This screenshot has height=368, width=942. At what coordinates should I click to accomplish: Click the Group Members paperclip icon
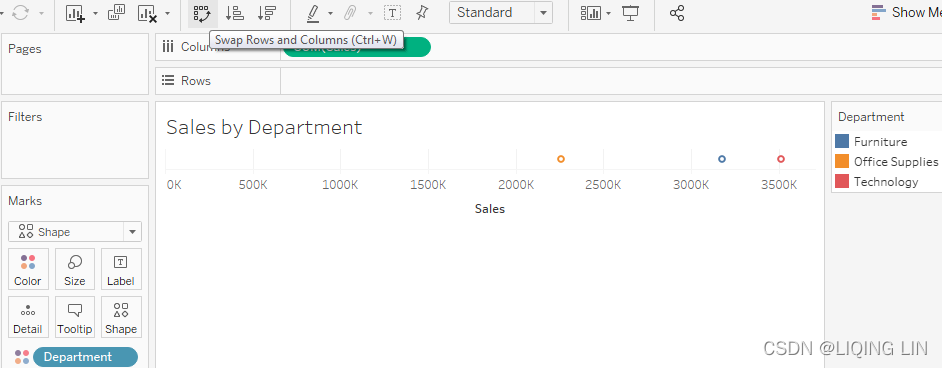click(351, 13)
